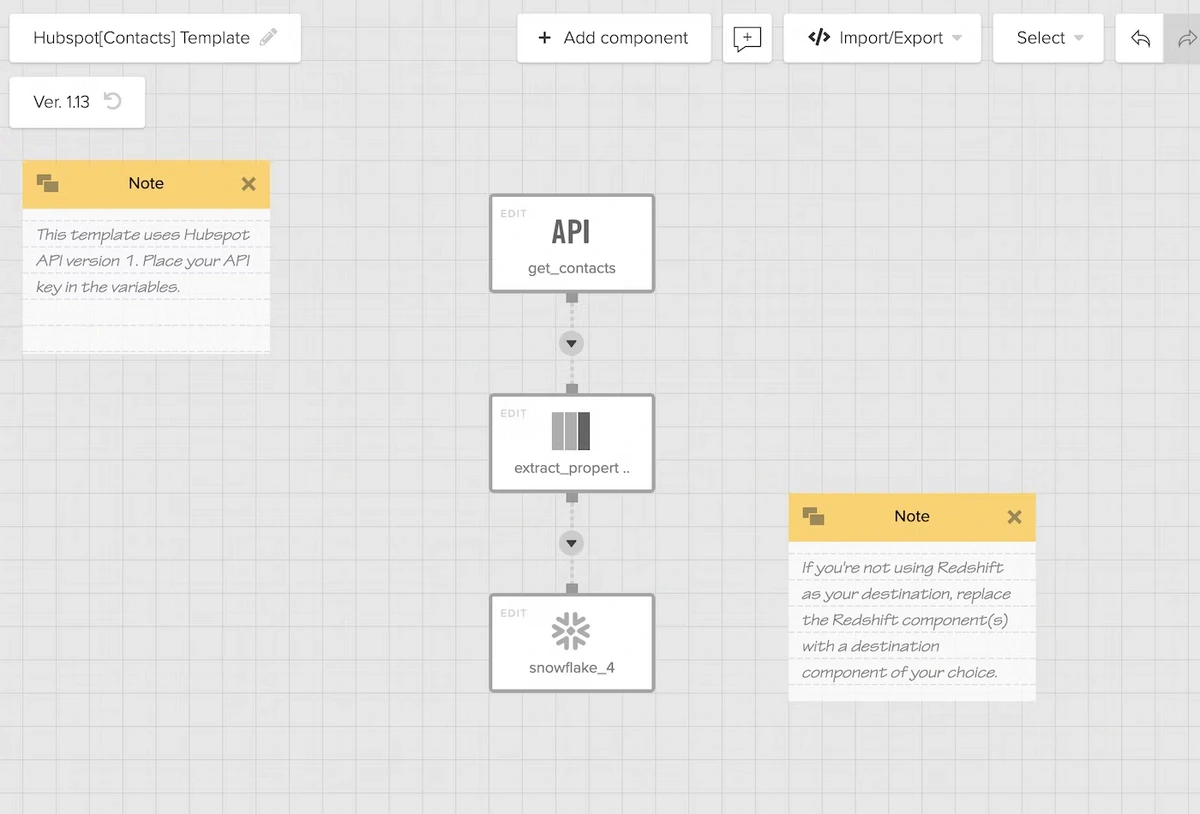Image resolution: width=1200 pixels, height=814 pixels.
Task: Click EDIT on the extract_propert component
Action: click(x=513, y=413)
